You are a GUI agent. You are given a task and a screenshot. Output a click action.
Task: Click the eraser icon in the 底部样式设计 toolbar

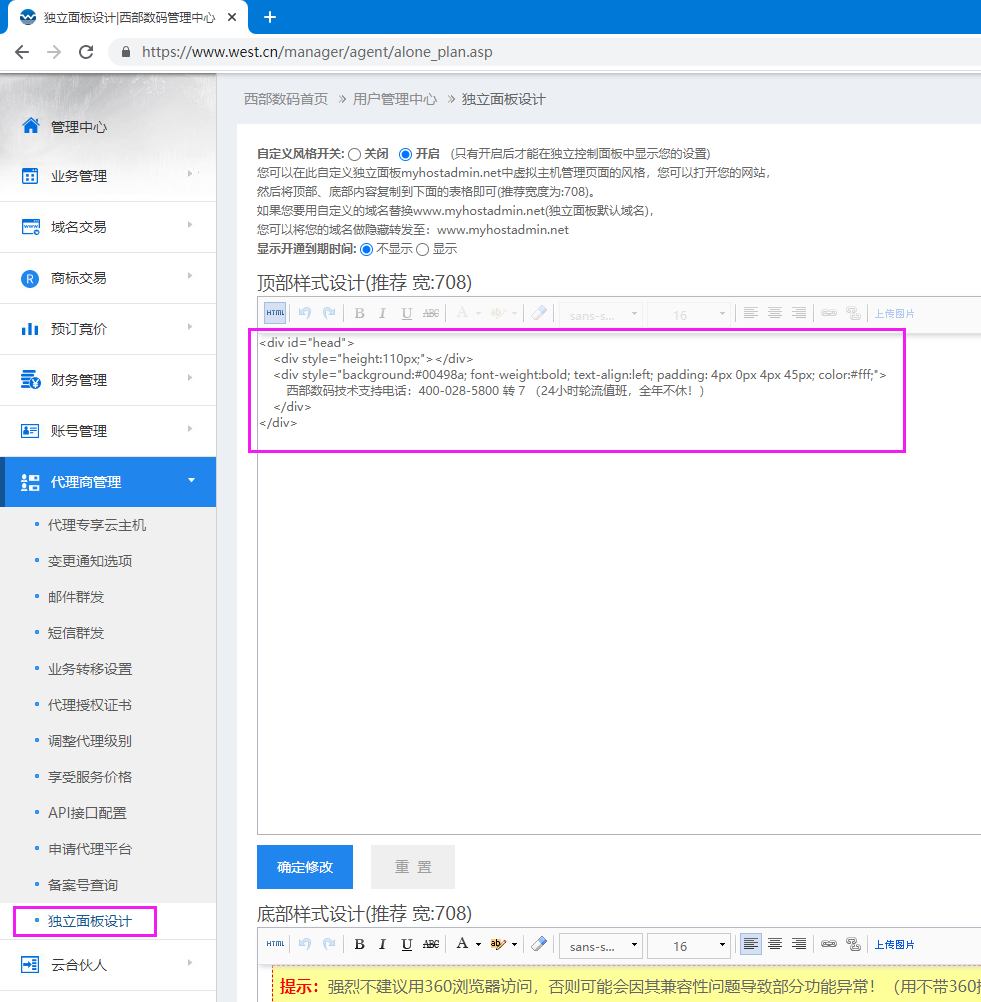point(538,944)
